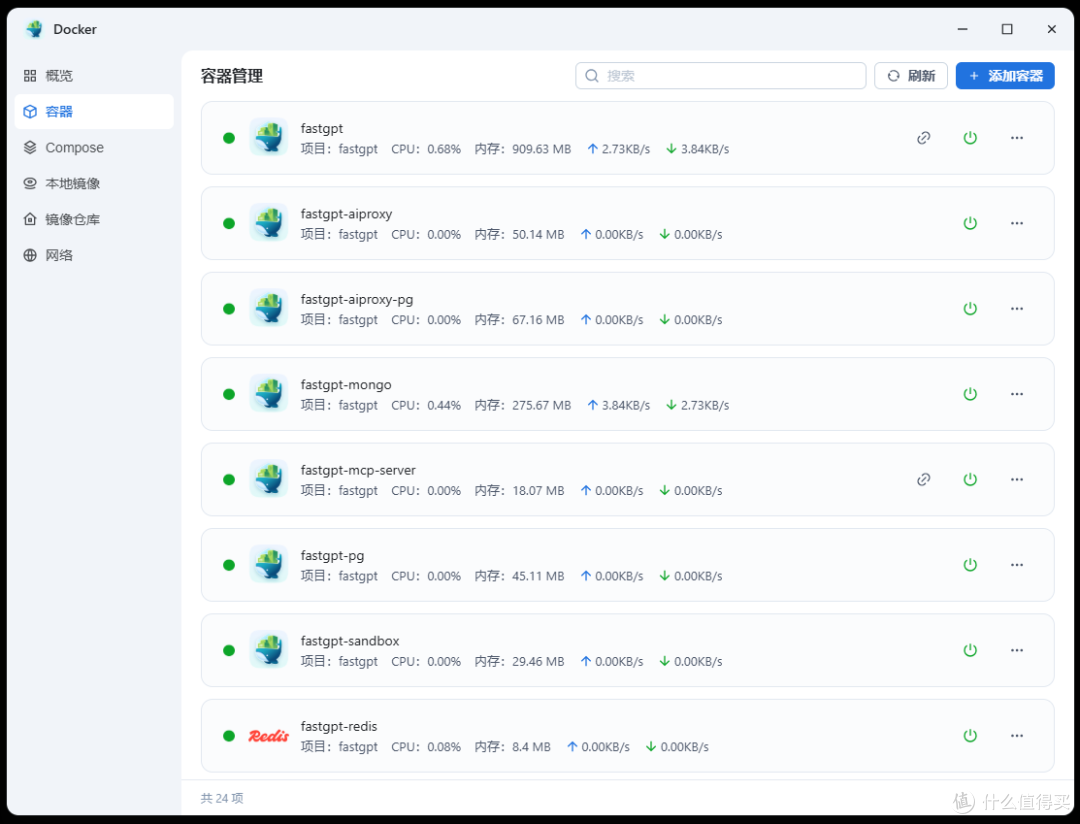Click the fastgpt-sandbox container icon
The width and height of the screenshot is (1080, 824).
pos(268,650)
